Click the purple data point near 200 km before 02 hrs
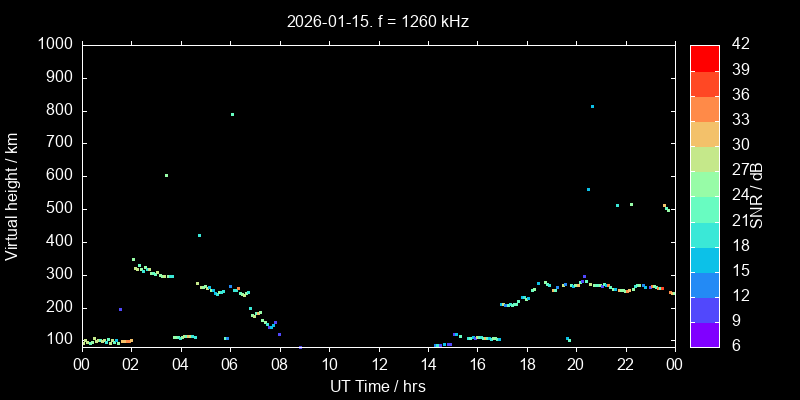 tap(120, 310)
